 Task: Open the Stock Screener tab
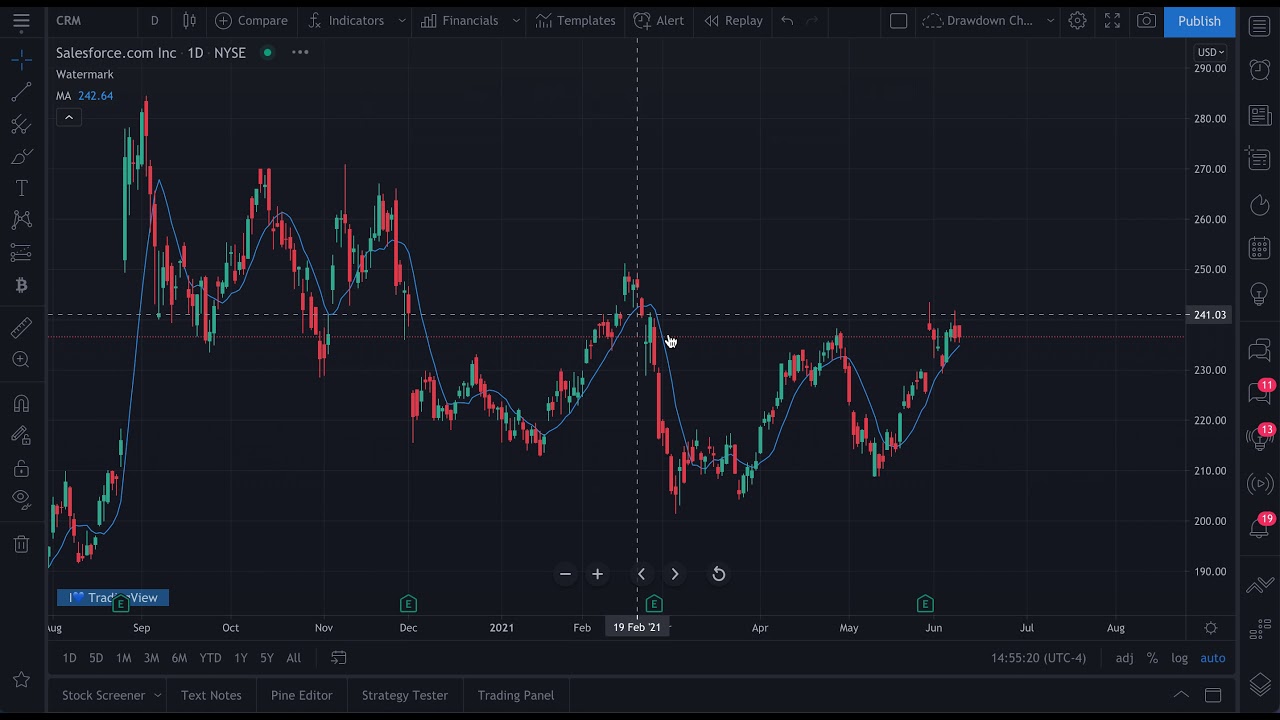[x=103, y=695]
